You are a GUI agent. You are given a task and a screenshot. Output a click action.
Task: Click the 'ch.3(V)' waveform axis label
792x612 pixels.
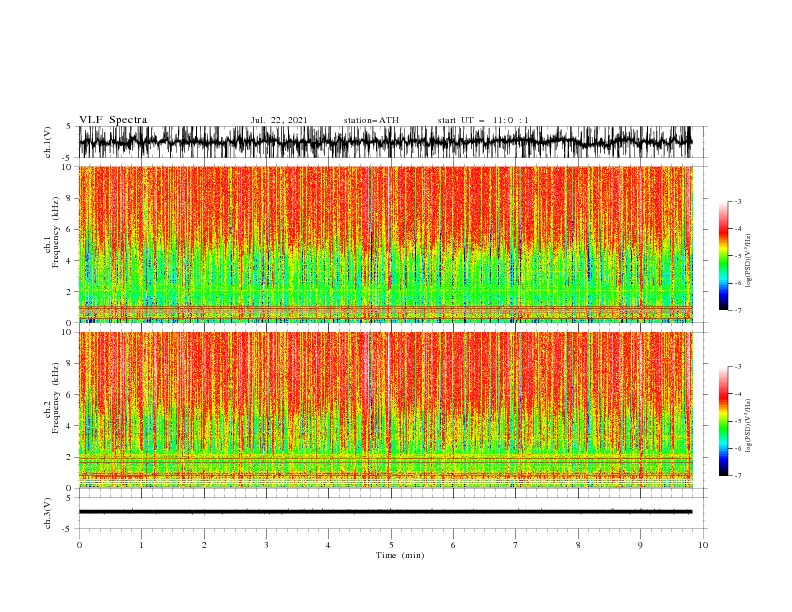(48, 513)
